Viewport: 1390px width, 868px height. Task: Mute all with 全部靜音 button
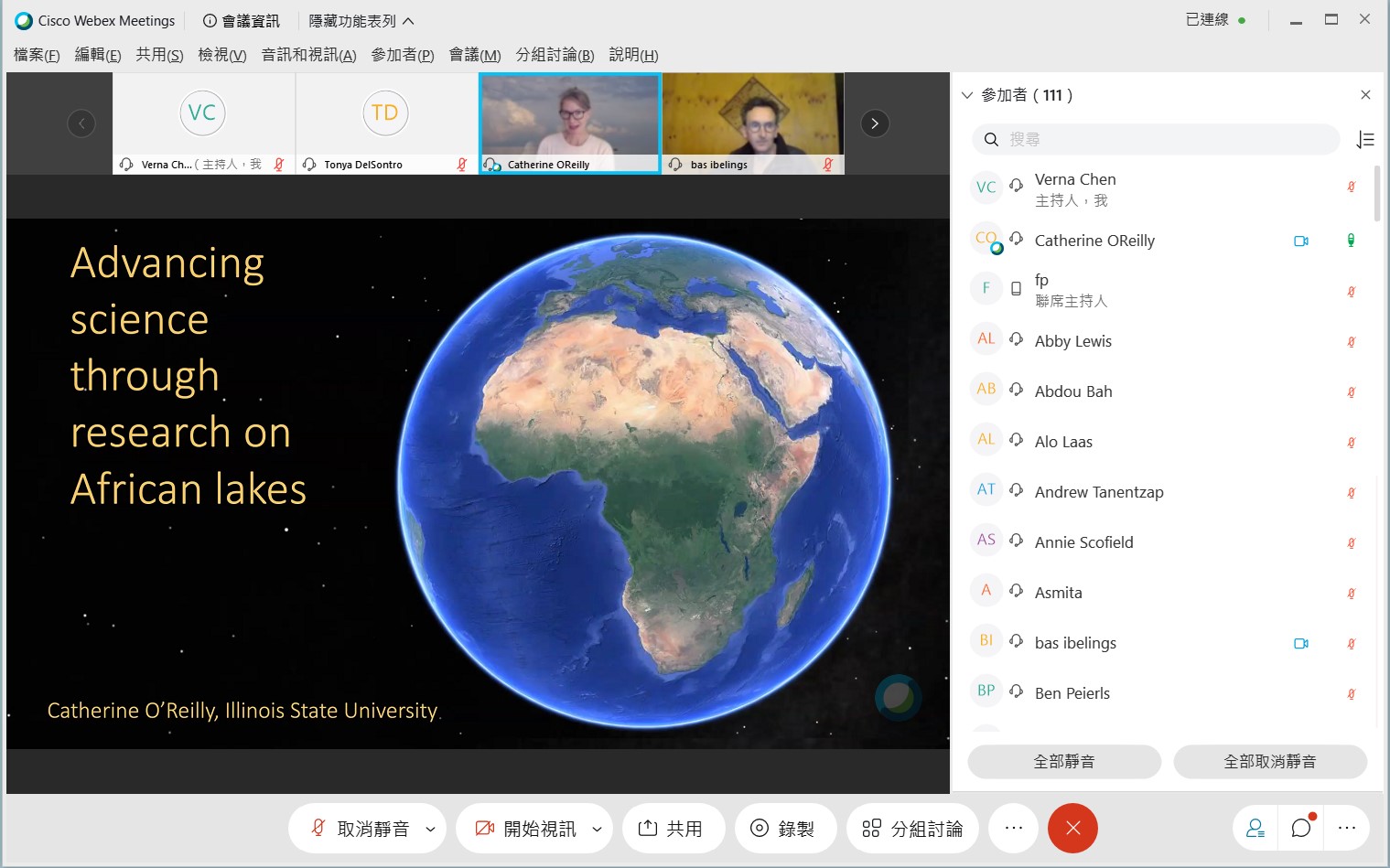click(x=1064, y=761)
